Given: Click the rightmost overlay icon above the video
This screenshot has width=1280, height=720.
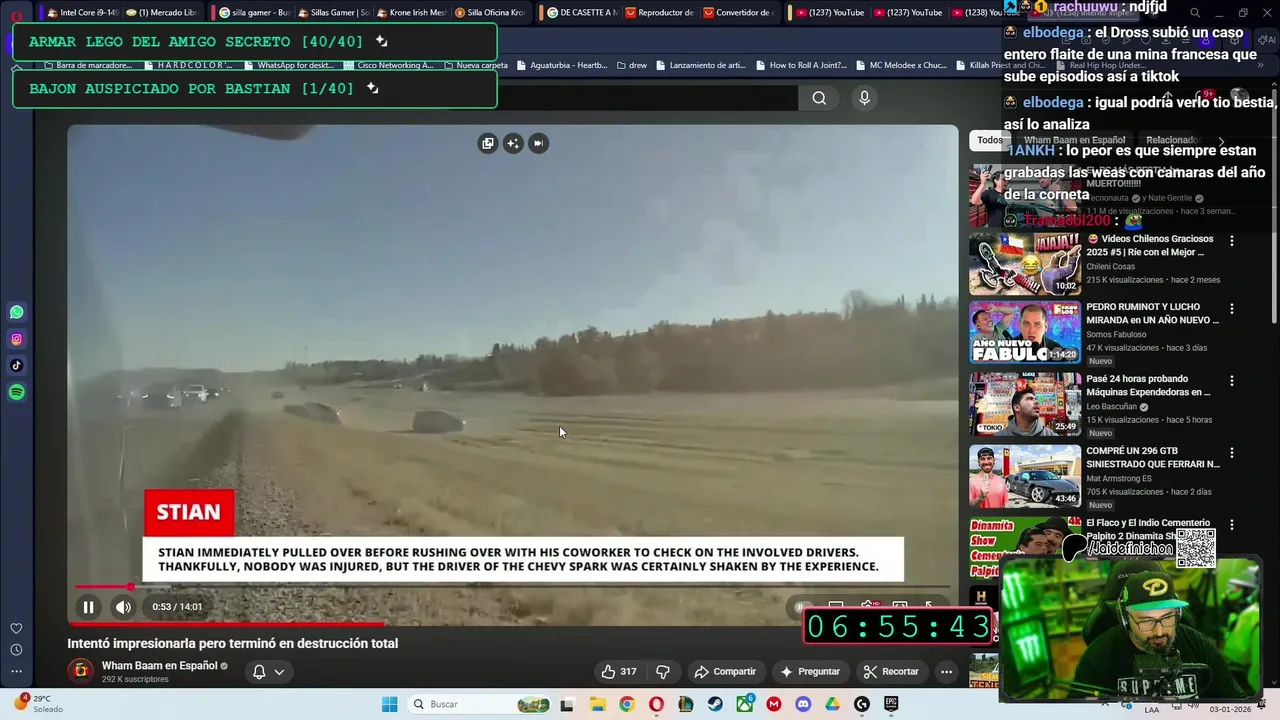Looking at the screenshot, I should pyautogui.click(x=538, y=143).
